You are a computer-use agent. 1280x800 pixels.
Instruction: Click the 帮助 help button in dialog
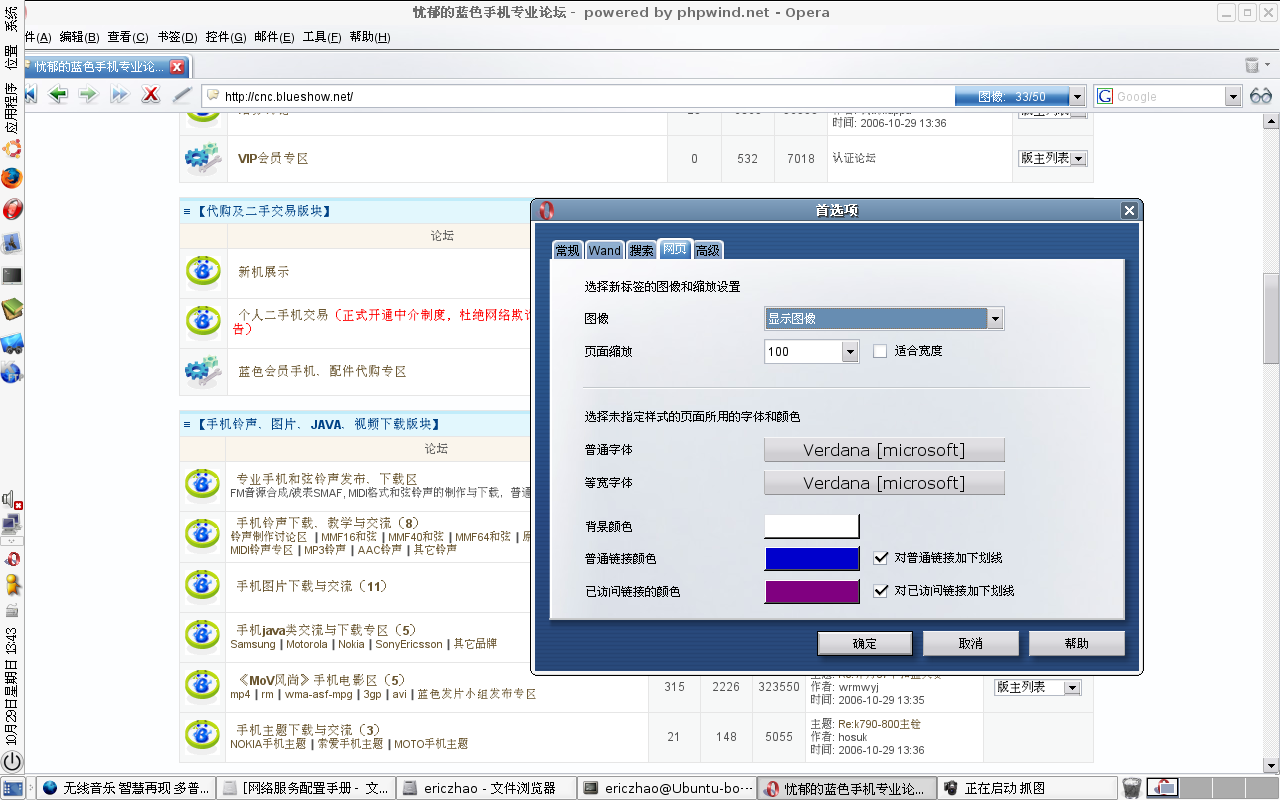tap(1077, 643)
